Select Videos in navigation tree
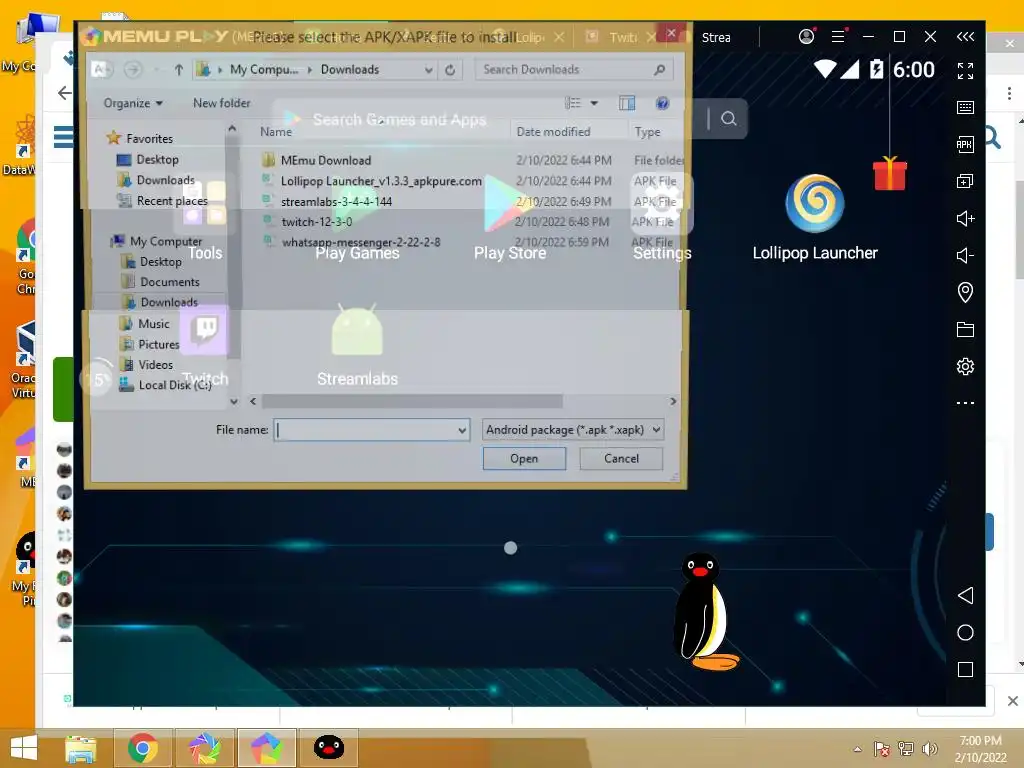This screenshot has height=768, width=1024. click(155, 364)
